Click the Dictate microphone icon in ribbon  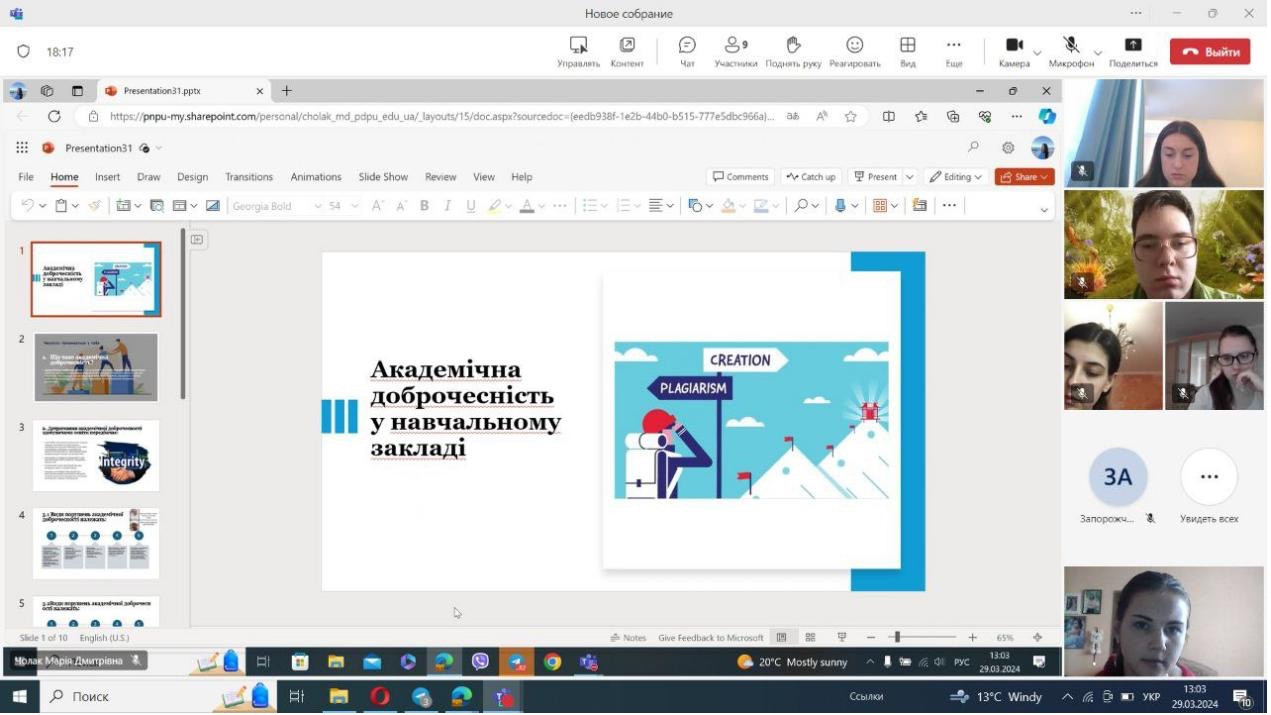coord(841,206)
